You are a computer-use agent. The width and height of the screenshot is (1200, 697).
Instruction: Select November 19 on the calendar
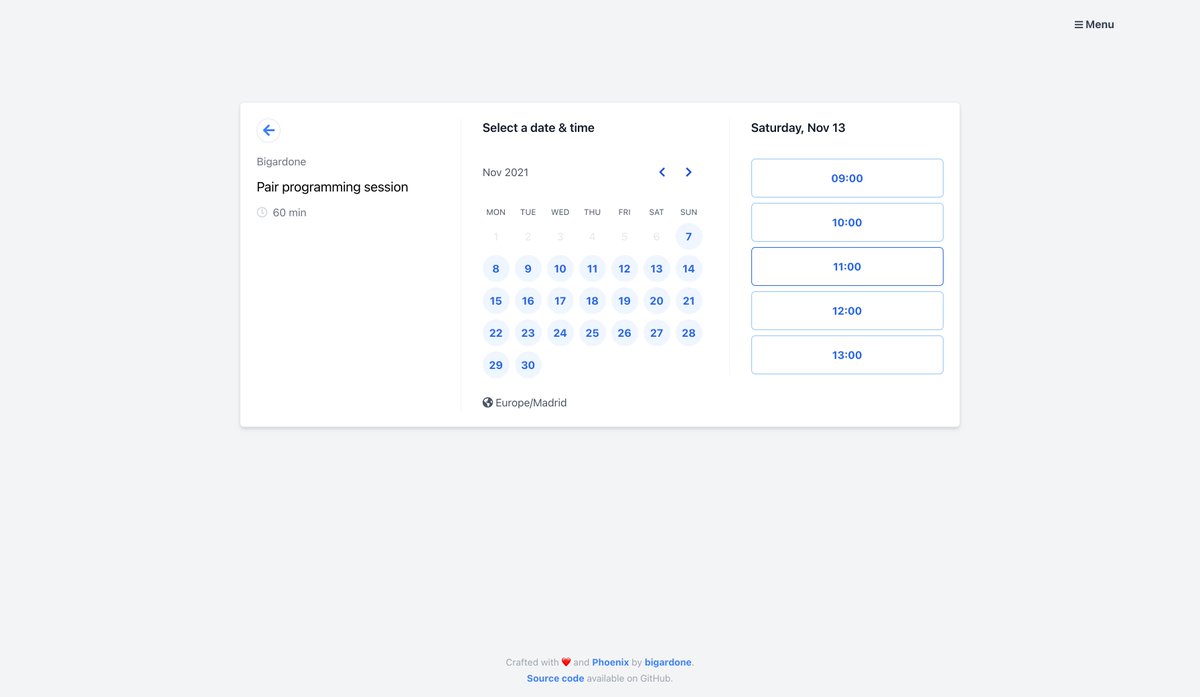pos(624,301)
